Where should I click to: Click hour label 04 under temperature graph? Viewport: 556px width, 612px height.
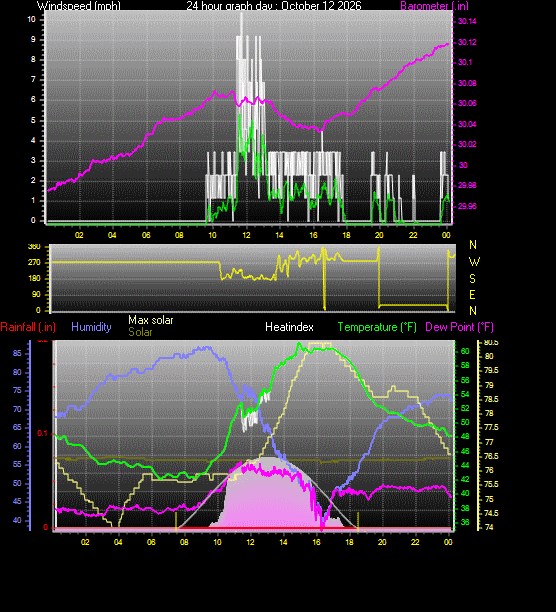pos(118,542)
